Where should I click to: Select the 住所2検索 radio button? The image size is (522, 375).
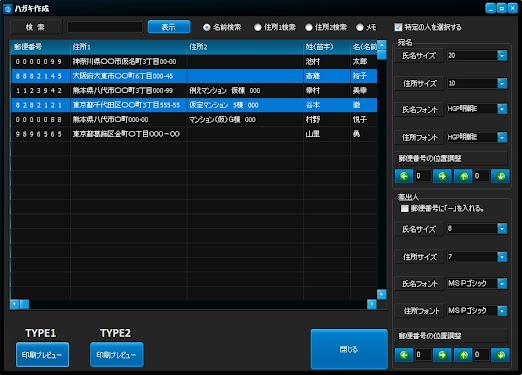pyautogui.click(x=309, y=27)
